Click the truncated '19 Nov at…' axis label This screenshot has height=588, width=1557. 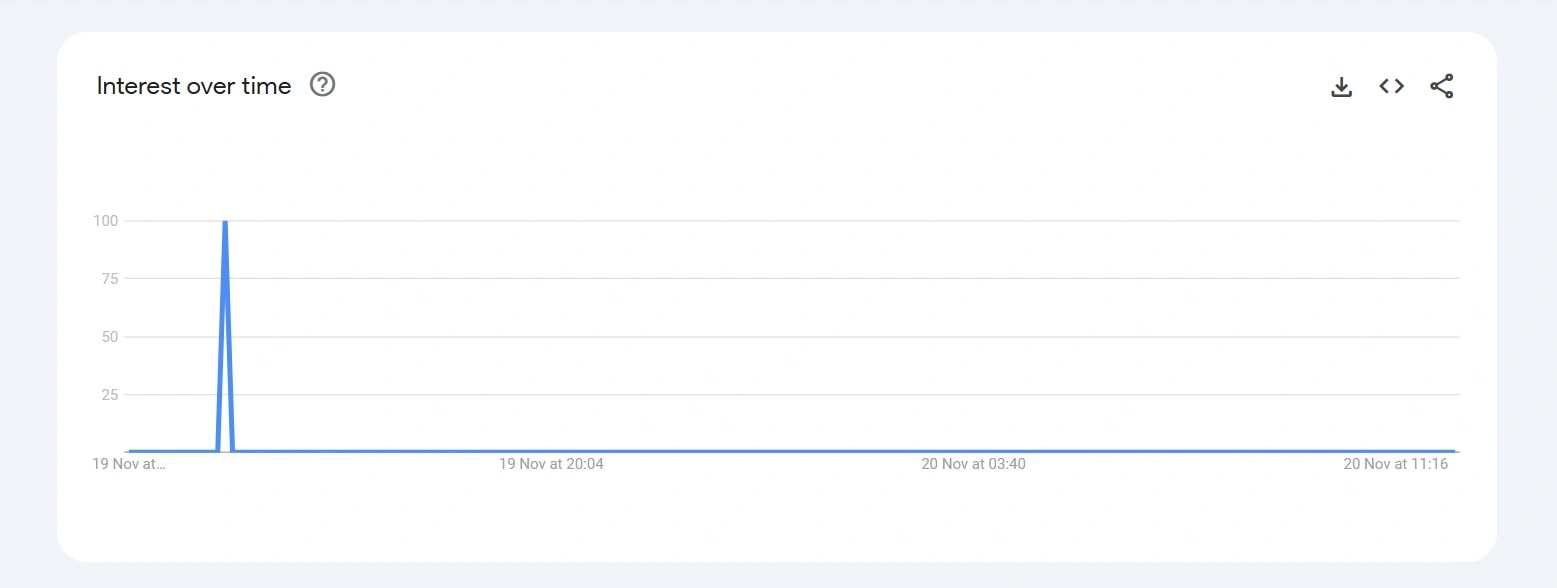pyautogui.click(x=128, y=464)
